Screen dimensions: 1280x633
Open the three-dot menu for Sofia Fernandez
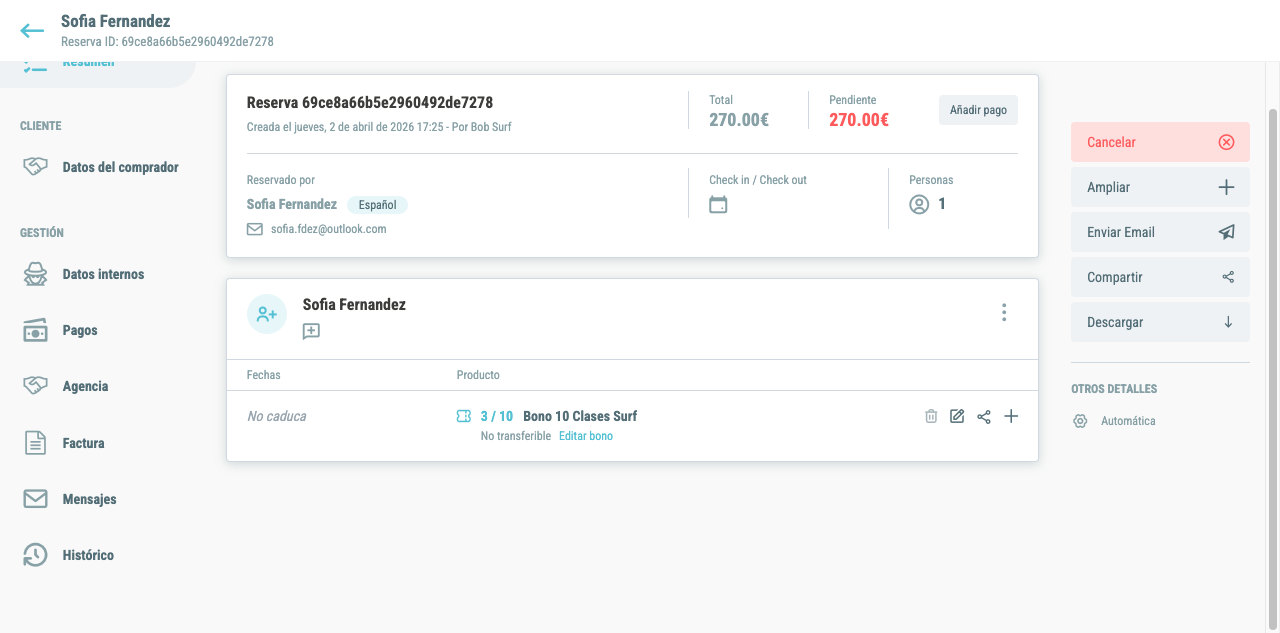(x=1004, y=313)
